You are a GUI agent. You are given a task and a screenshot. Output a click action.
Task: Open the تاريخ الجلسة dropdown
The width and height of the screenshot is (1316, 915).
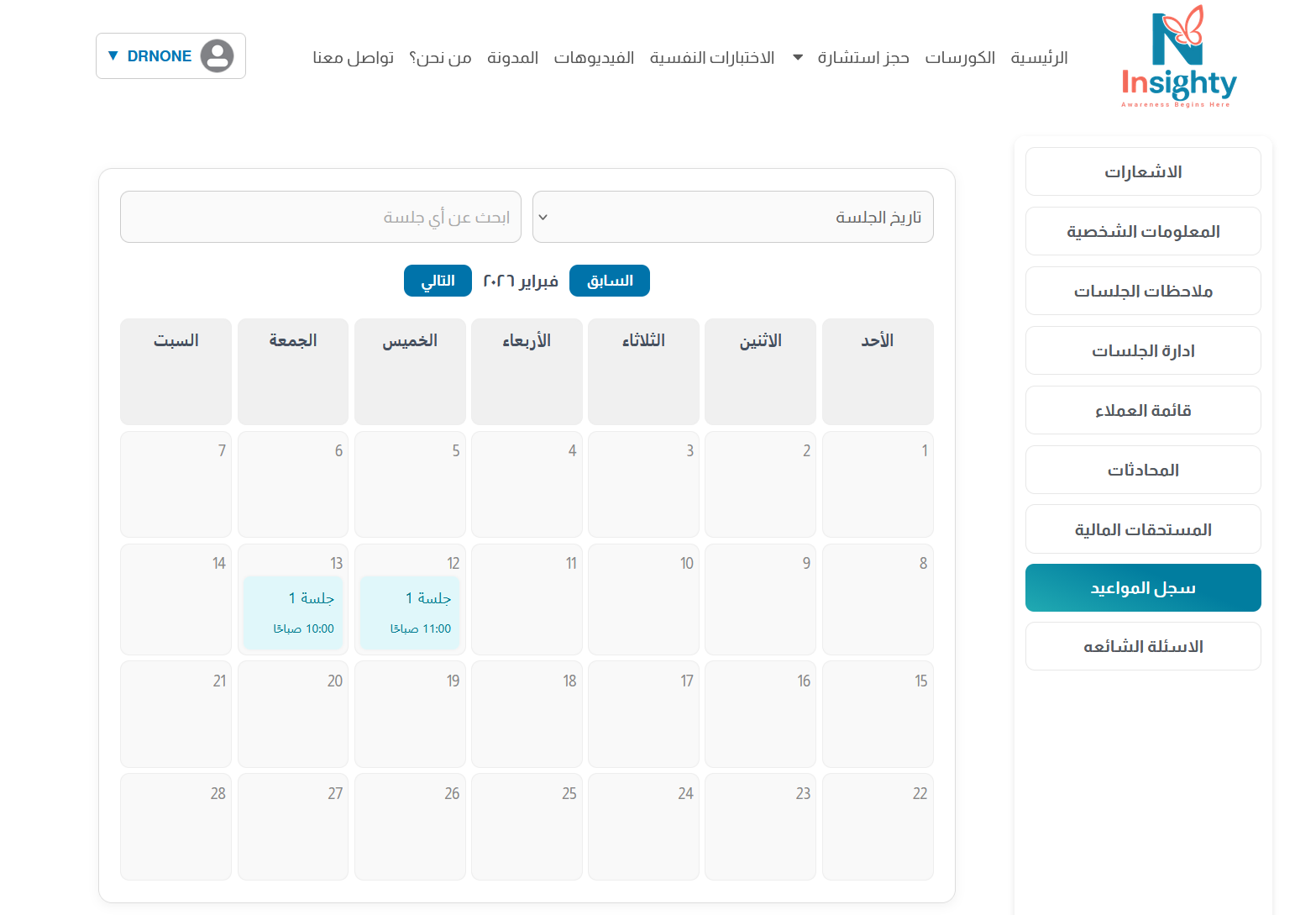pos(732,217)
